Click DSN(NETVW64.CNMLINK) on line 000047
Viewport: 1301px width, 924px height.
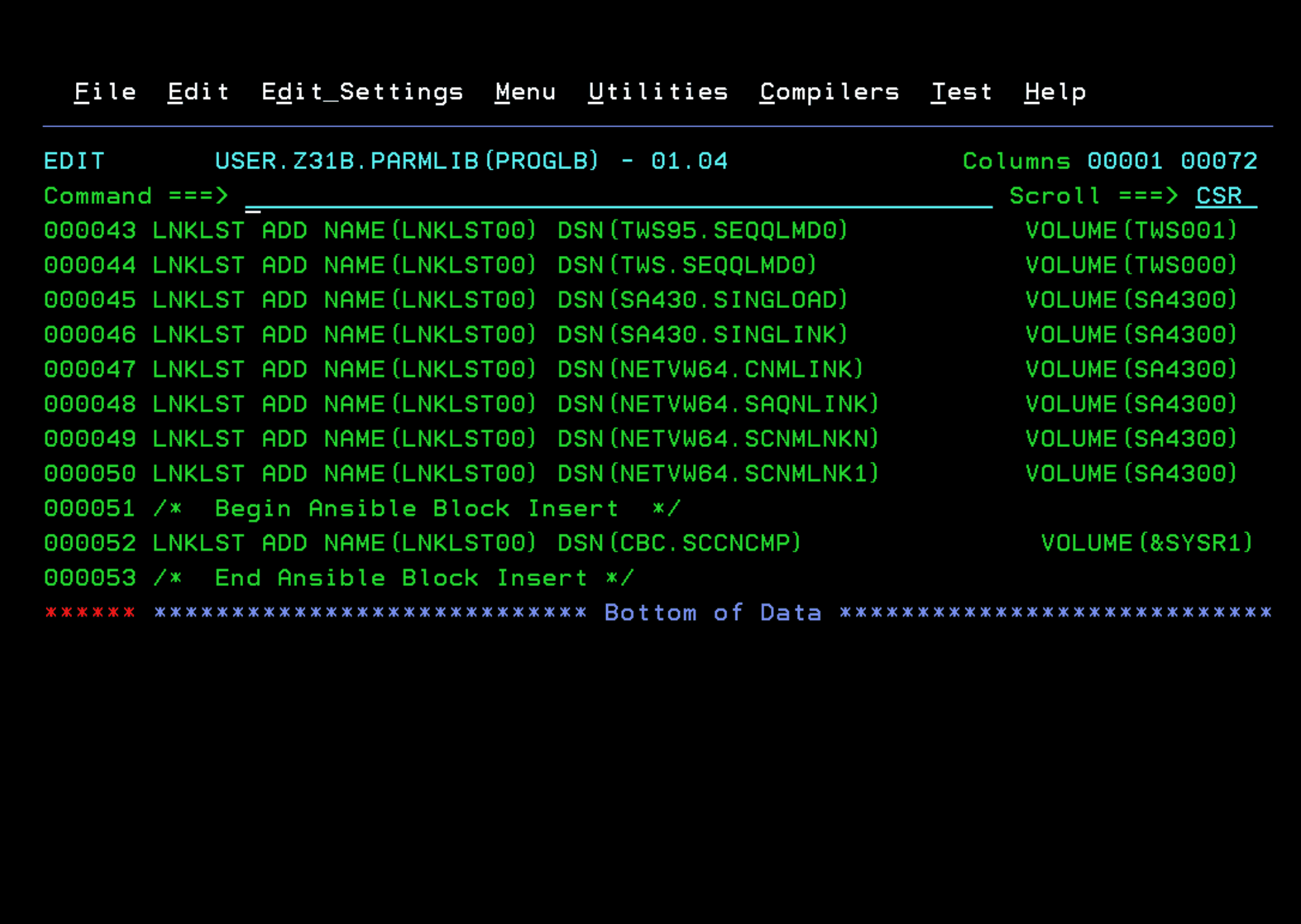[x=709, y=369]
